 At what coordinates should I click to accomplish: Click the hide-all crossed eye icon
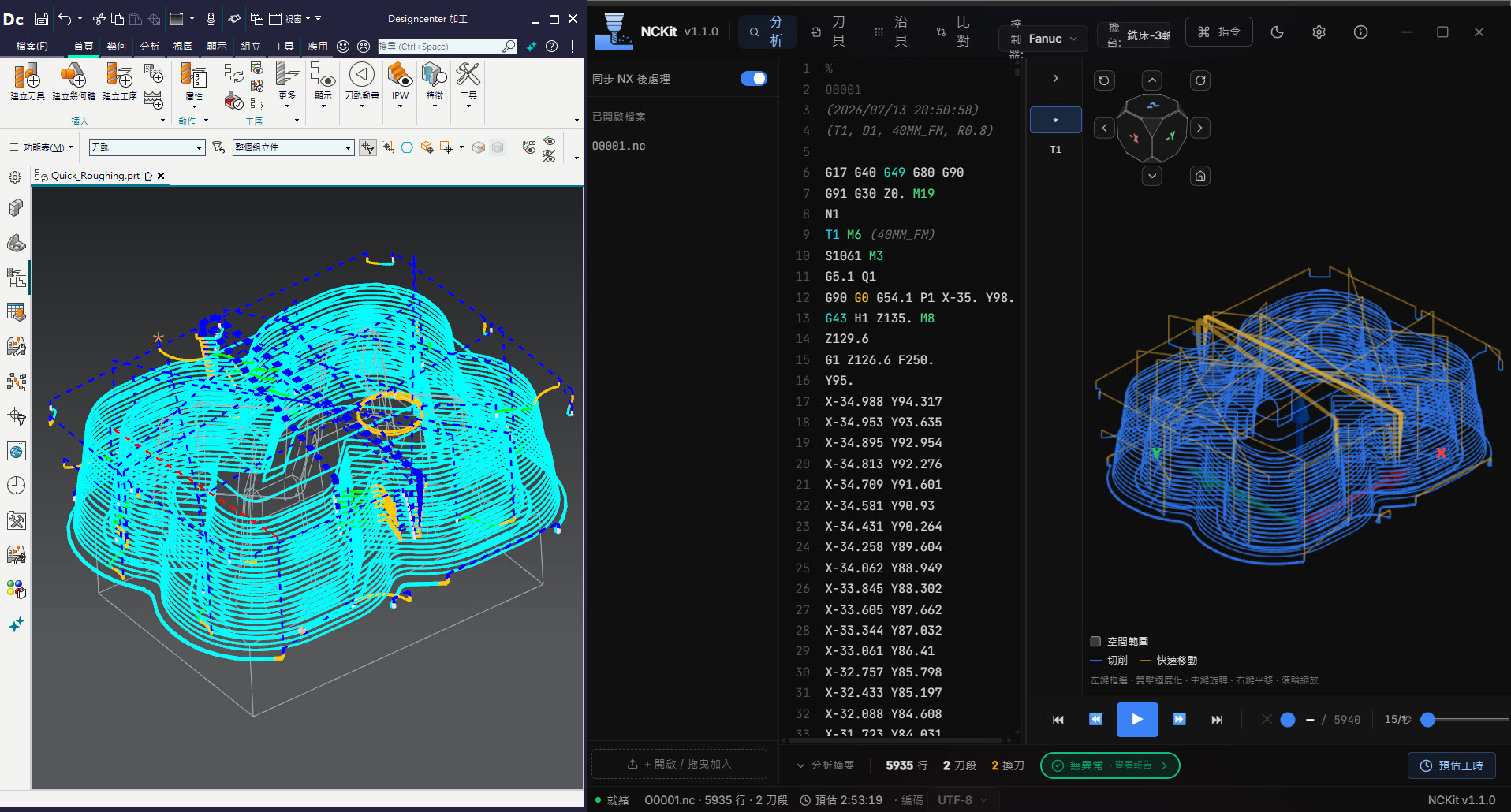click(x=549, y=156)
